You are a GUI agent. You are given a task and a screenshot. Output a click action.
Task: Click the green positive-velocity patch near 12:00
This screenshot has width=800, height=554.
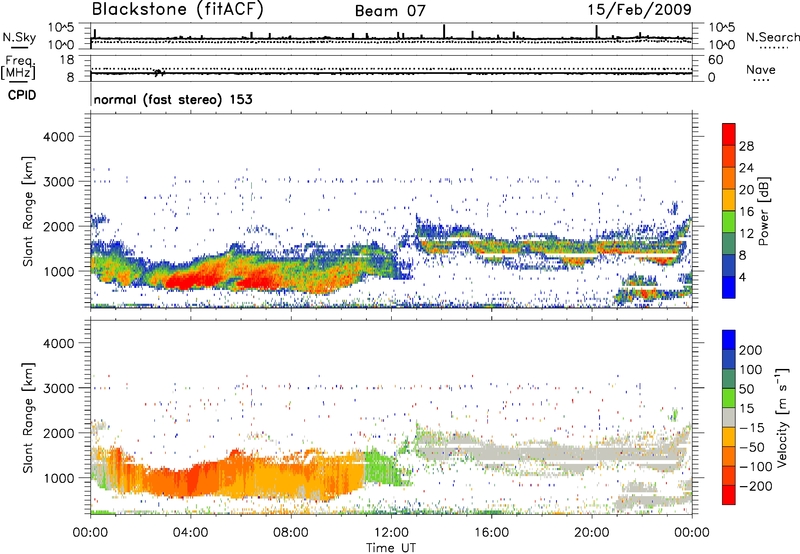coord(383,467)
